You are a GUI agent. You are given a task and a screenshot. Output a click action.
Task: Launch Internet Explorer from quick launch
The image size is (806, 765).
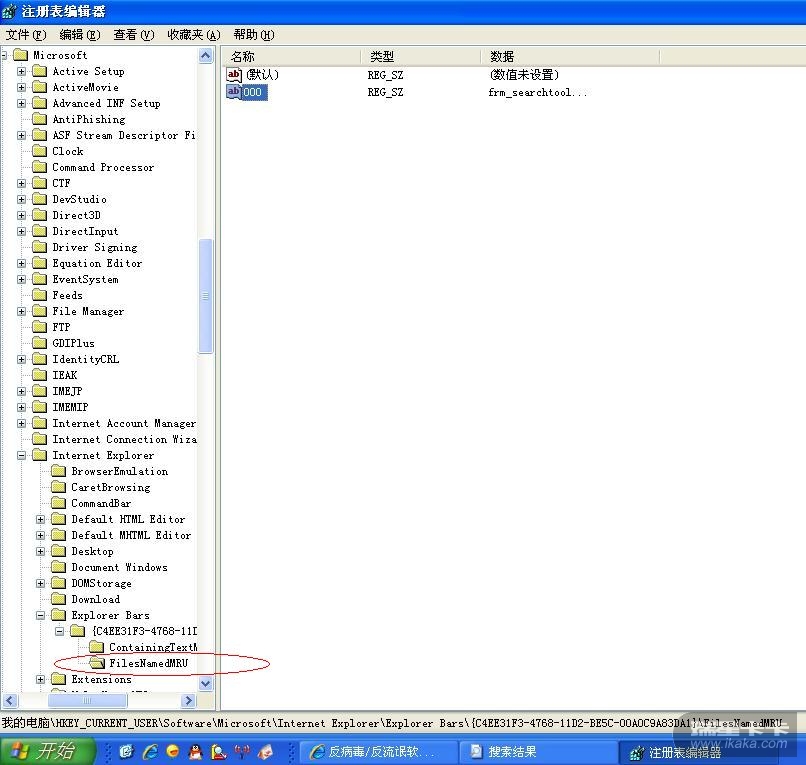pyautogui.click(x=150, y=752)
